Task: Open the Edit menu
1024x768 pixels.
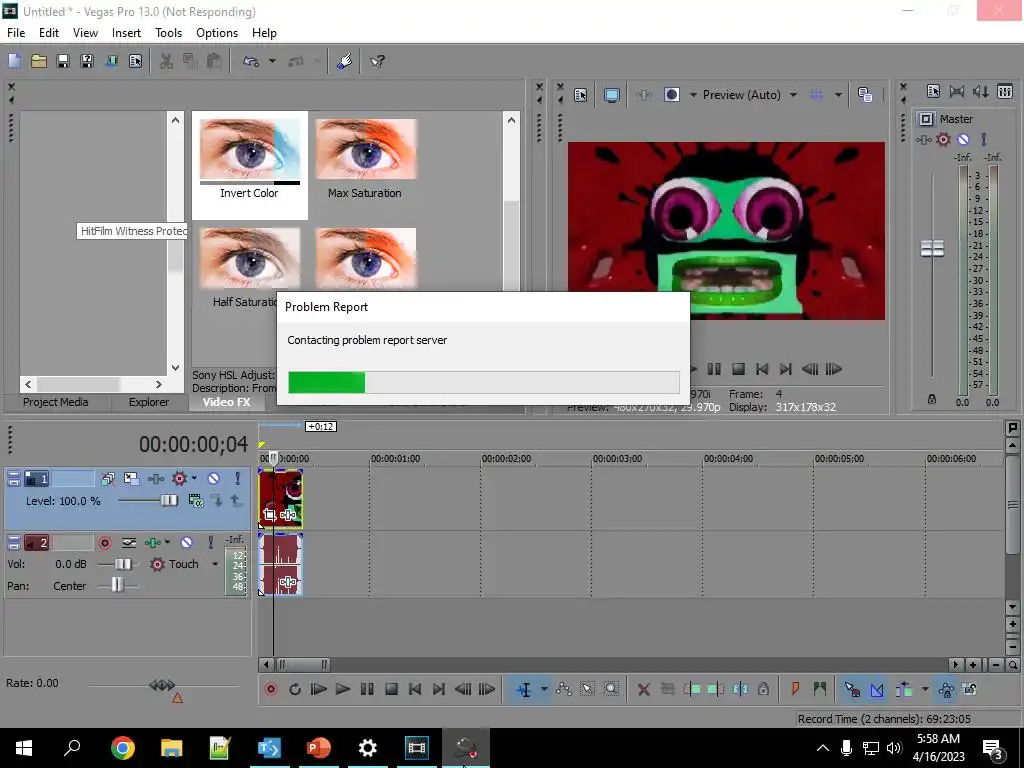Action: (48, 33)
